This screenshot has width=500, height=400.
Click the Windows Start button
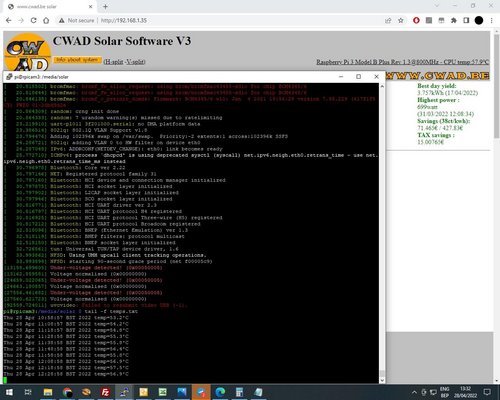click(9, 392)
